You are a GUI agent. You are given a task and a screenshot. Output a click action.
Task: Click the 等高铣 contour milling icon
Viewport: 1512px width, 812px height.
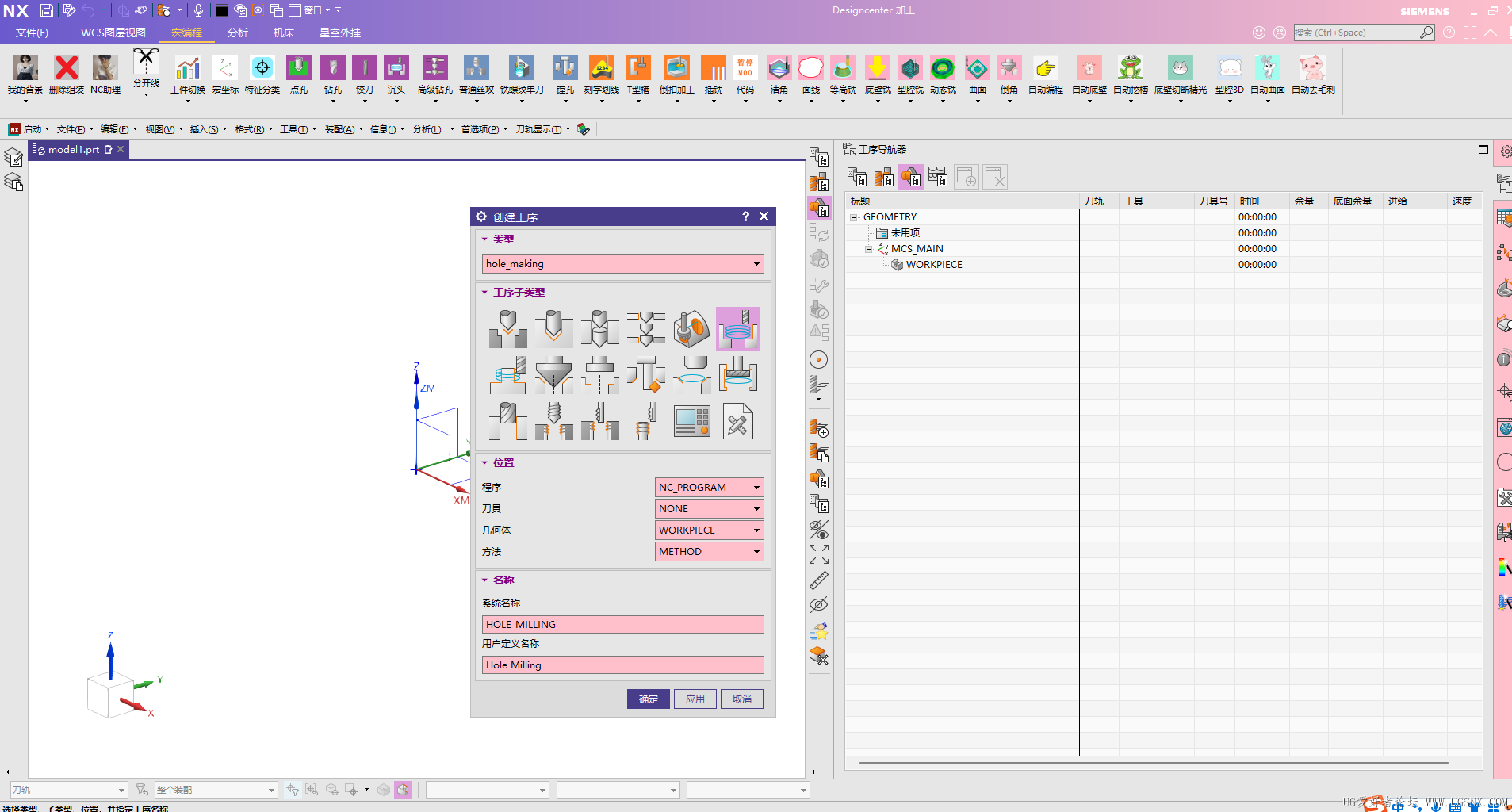pos(843,67)
